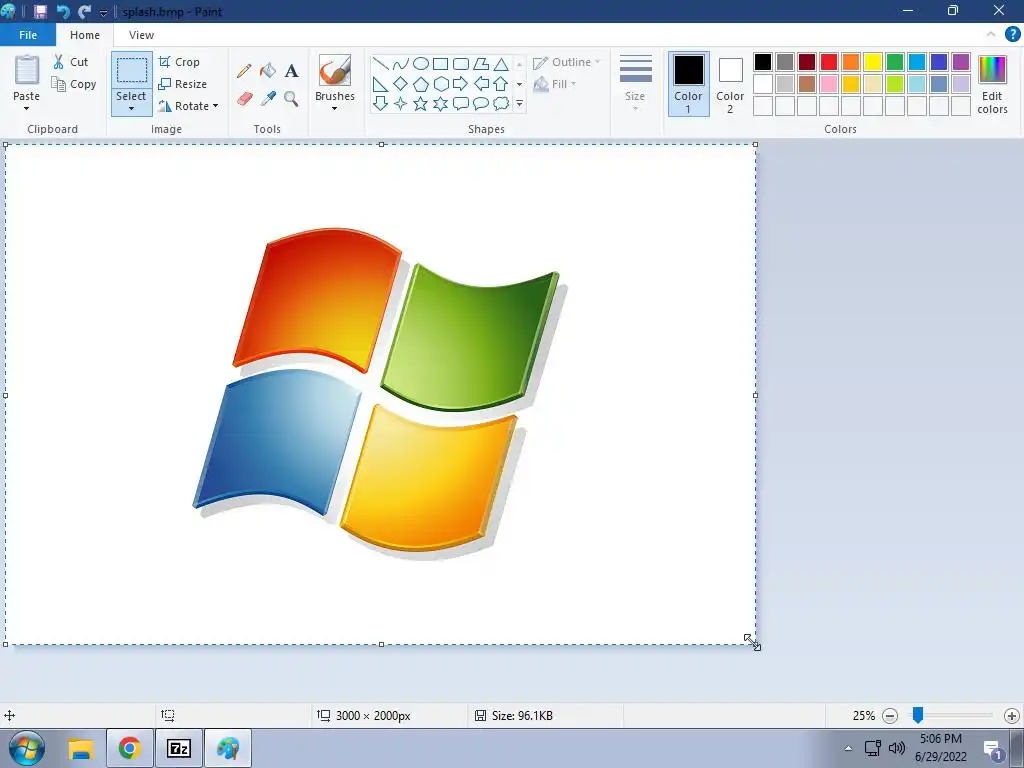
Task: Click the rectangular Select tool button
Action: pos(131,71)
